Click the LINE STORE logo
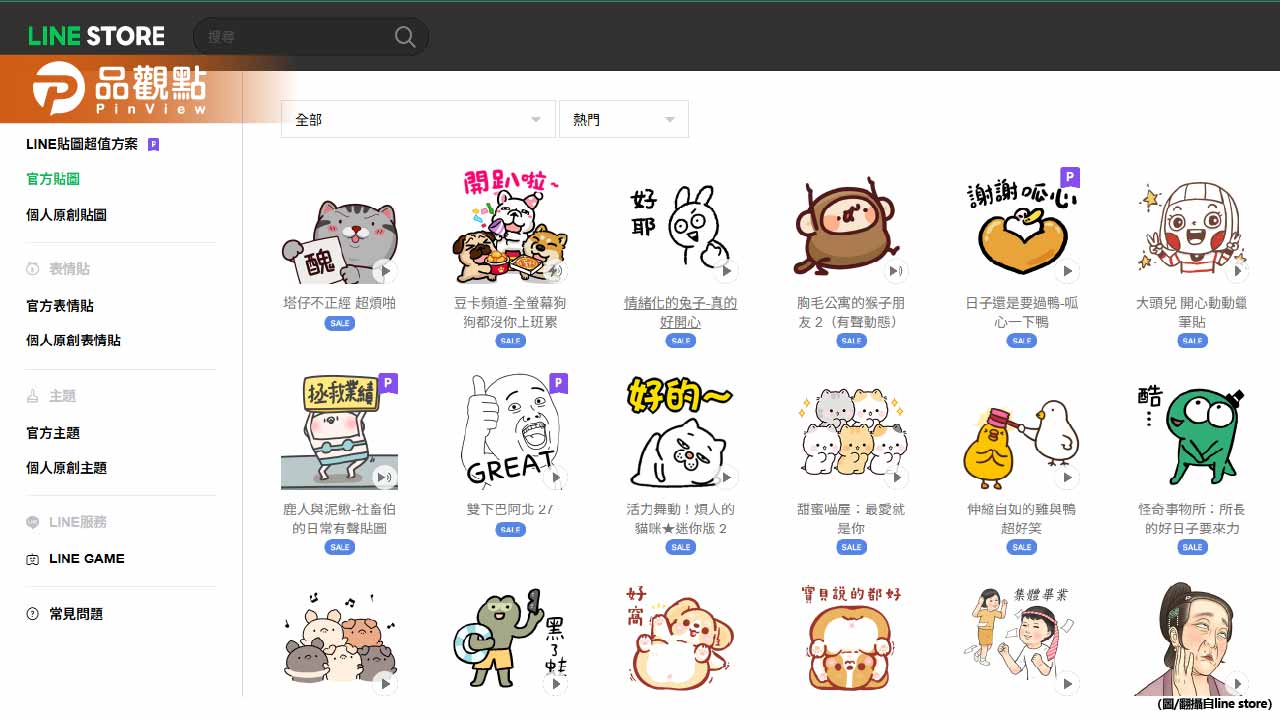Image resolution: width=1280 pixels, height=720 pixels. [x=96, y=37]
